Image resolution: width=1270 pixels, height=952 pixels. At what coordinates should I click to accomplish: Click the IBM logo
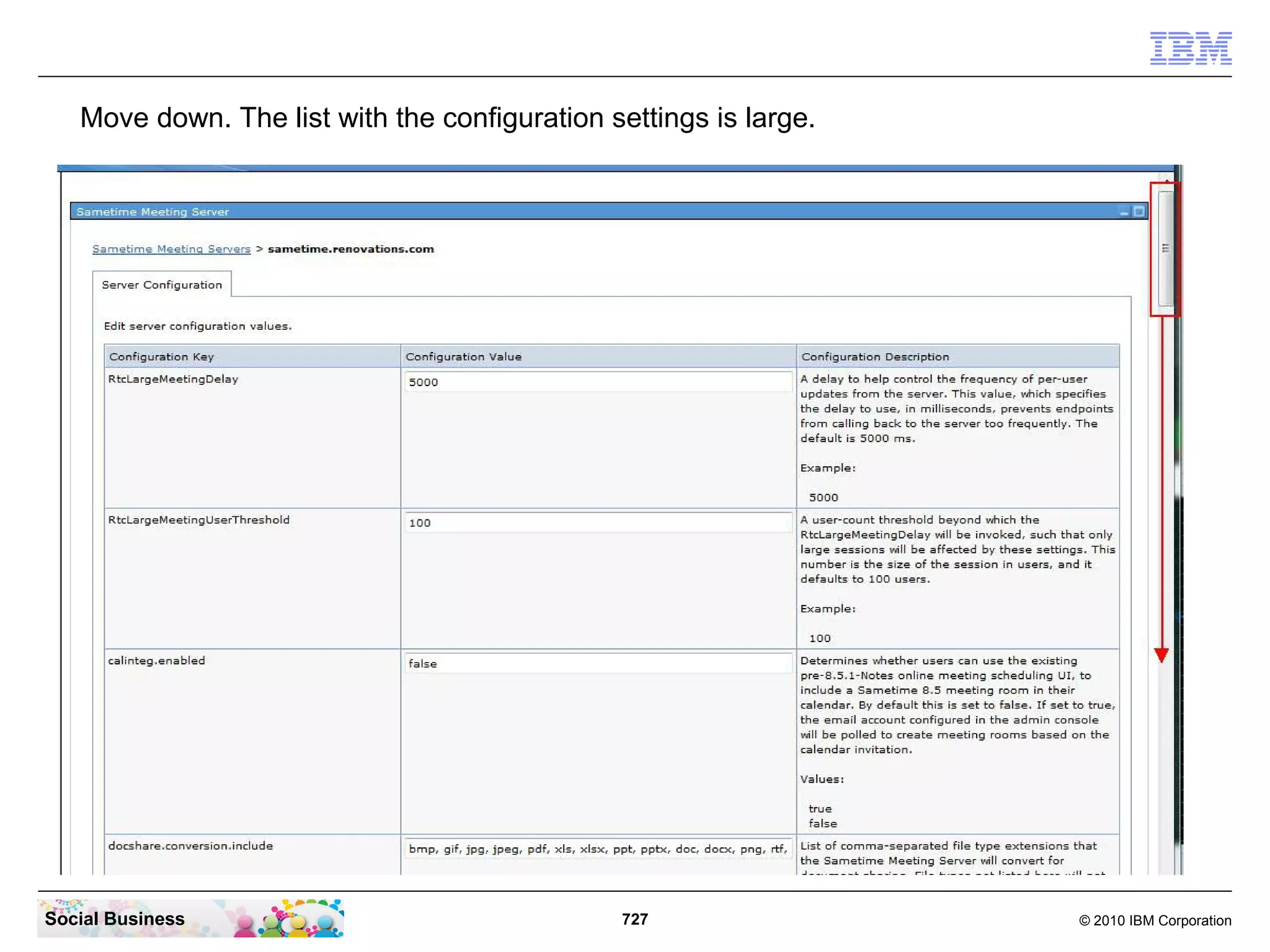(1191, 48)
